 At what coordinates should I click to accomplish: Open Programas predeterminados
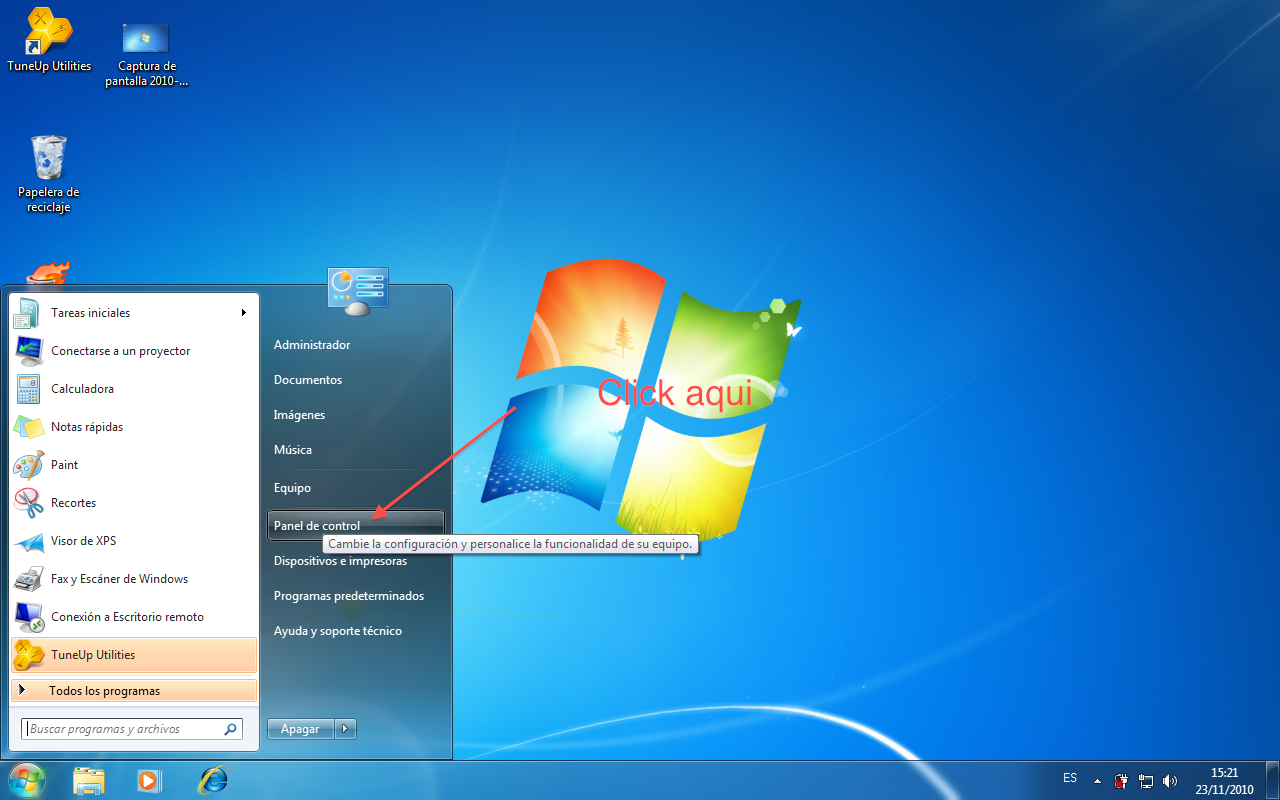(355, 596)
